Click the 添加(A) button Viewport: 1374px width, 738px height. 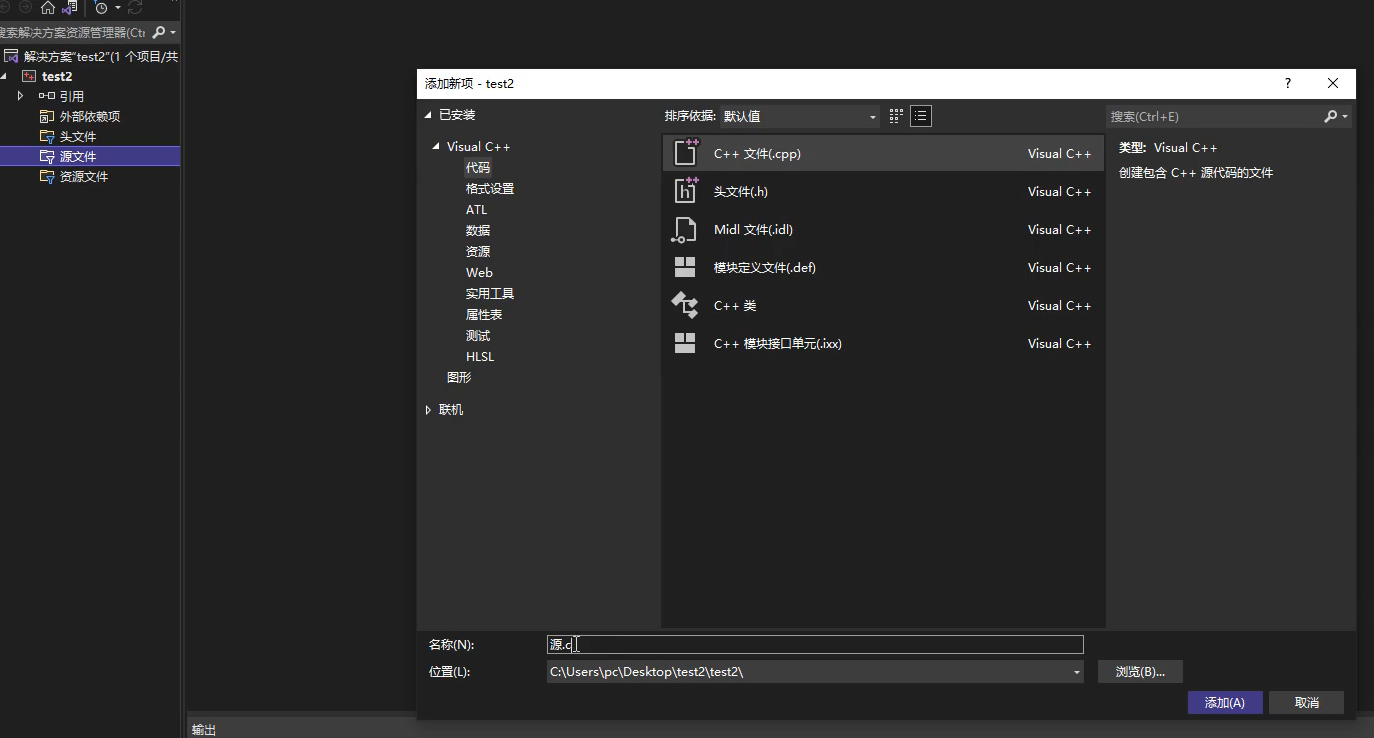click(1224, 702)
